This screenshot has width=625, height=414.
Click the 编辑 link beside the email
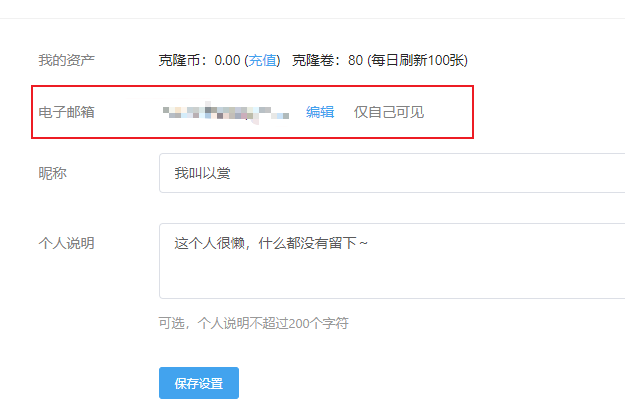pos(320,112)
